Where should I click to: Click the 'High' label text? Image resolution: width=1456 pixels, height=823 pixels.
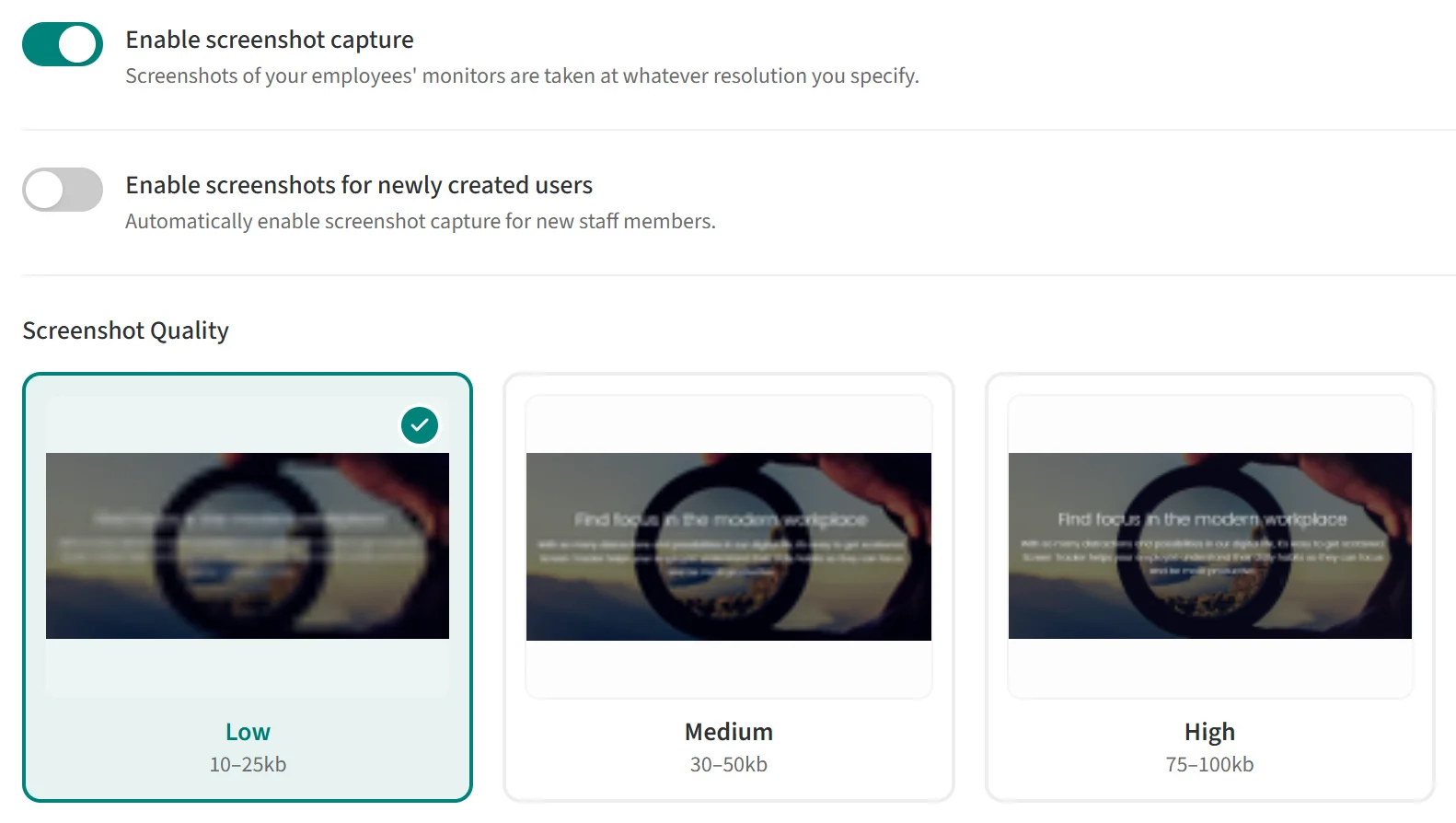click(x=1209, y=733)
